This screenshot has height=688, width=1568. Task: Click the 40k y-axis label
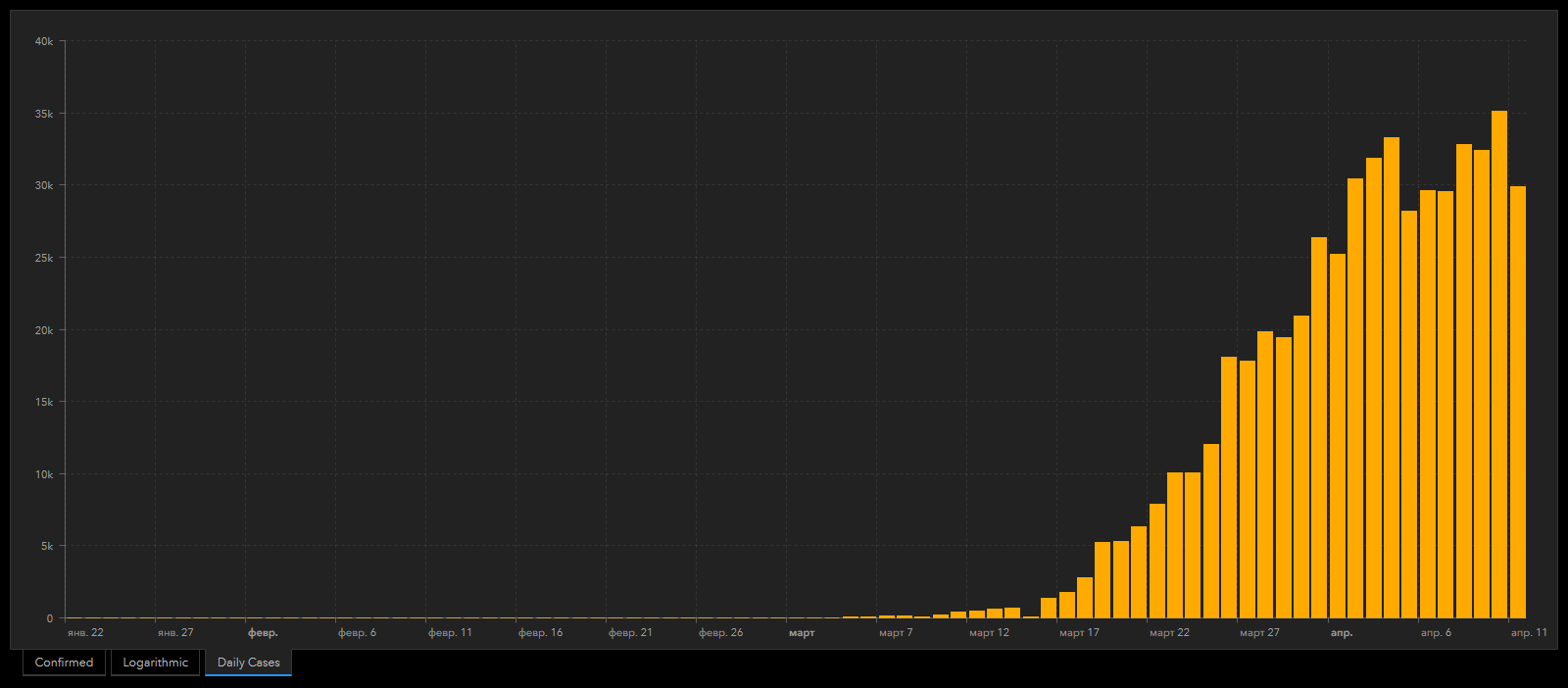pos(44,41)
